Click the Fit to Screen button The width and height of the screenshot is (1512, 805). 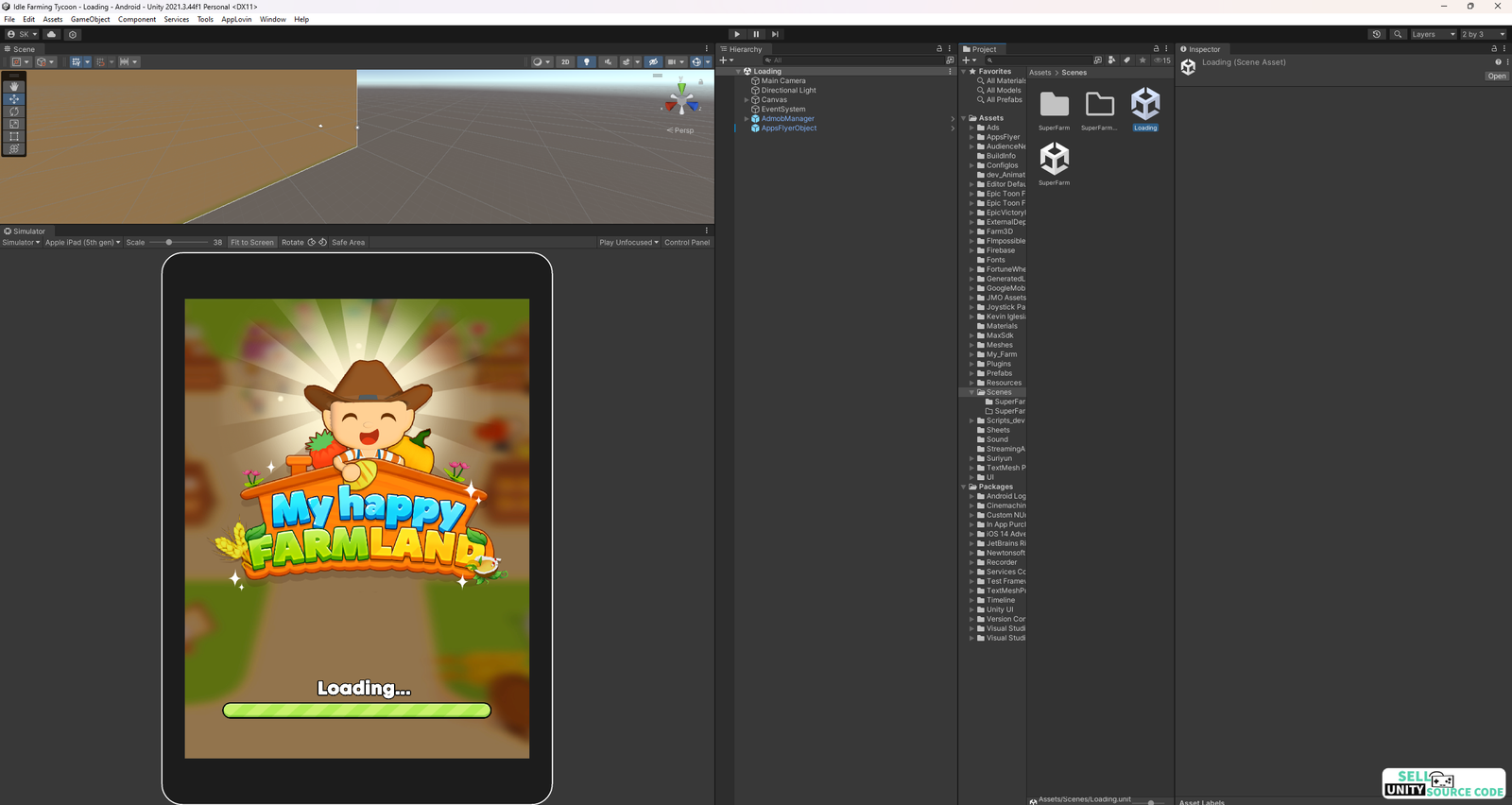coord(252,242)
